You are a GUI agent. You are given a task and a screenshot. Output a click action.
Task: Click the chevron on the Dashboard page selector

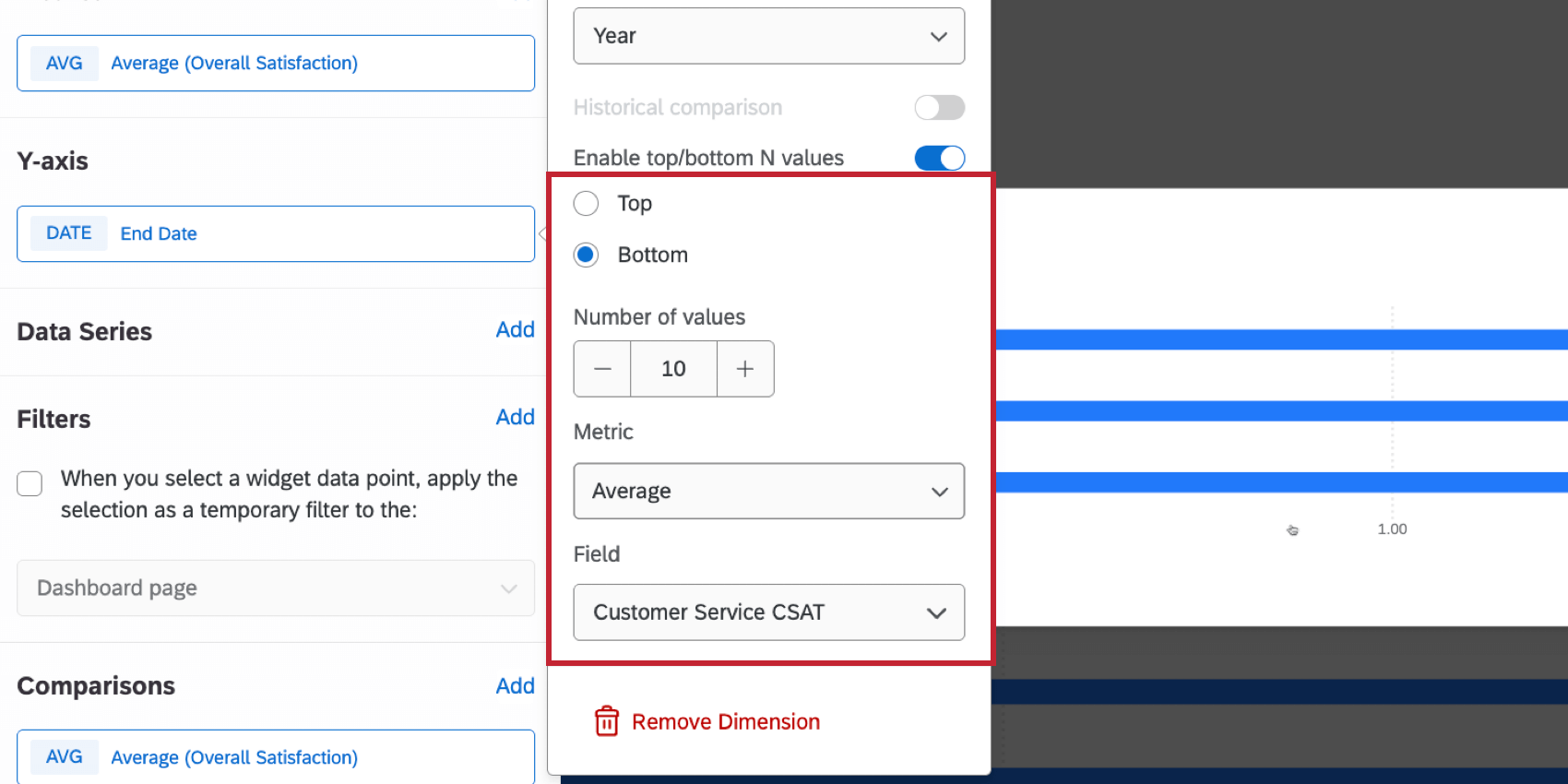[508, 588]
